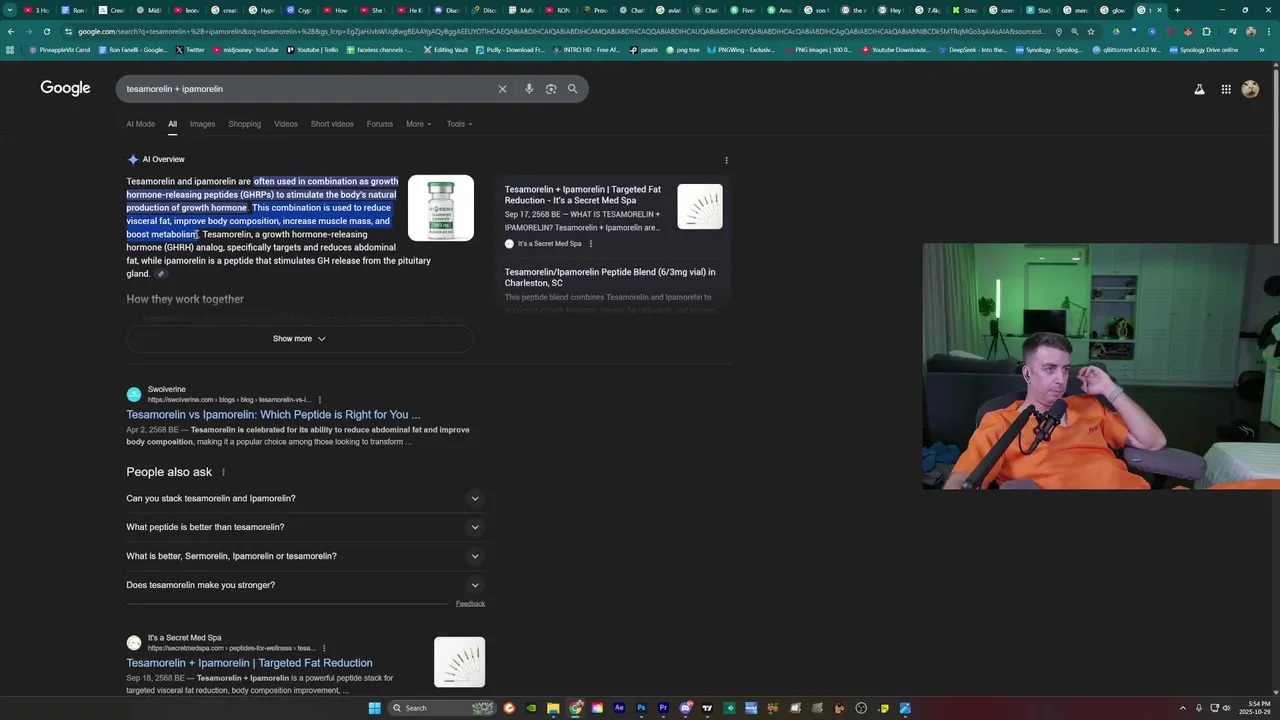Switch to Forums tab

click(x=379, y=124)
